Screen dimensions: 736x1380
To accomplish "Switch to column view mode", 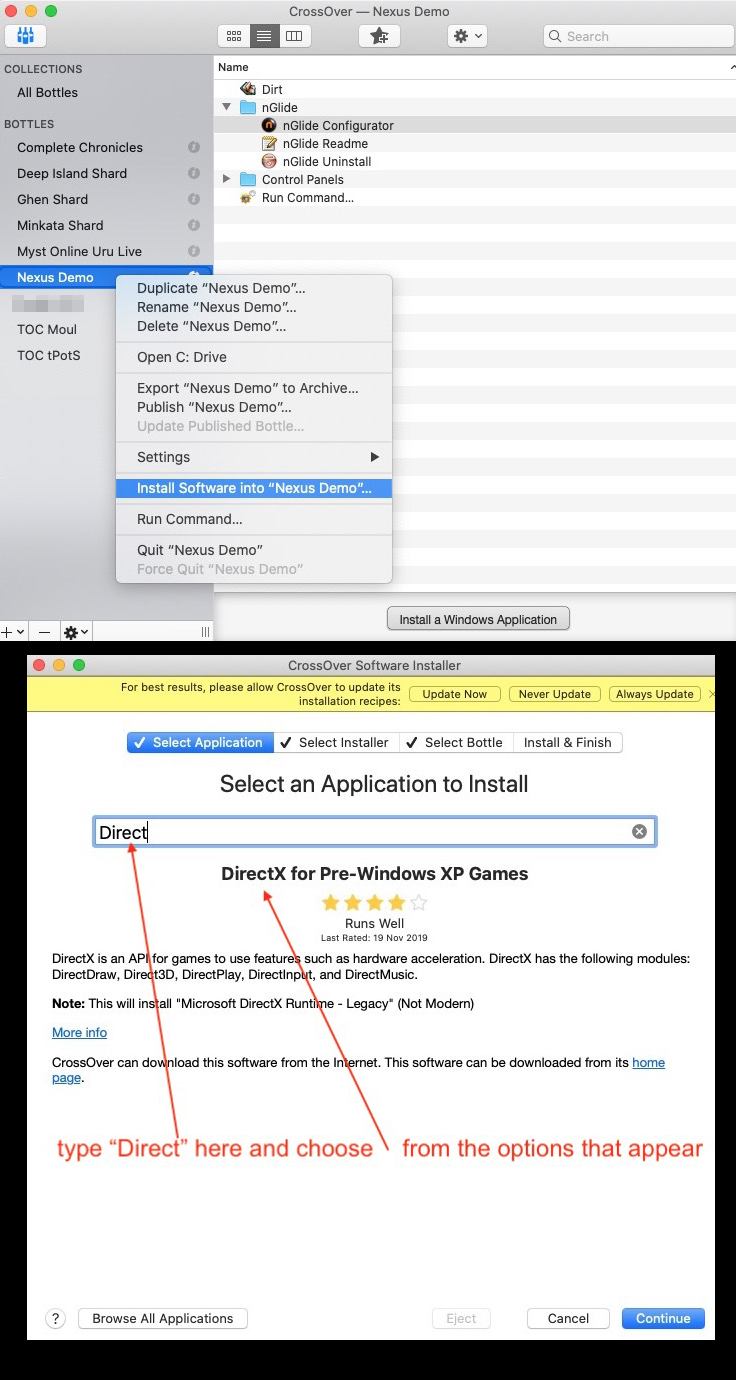I will pos(293,36).
